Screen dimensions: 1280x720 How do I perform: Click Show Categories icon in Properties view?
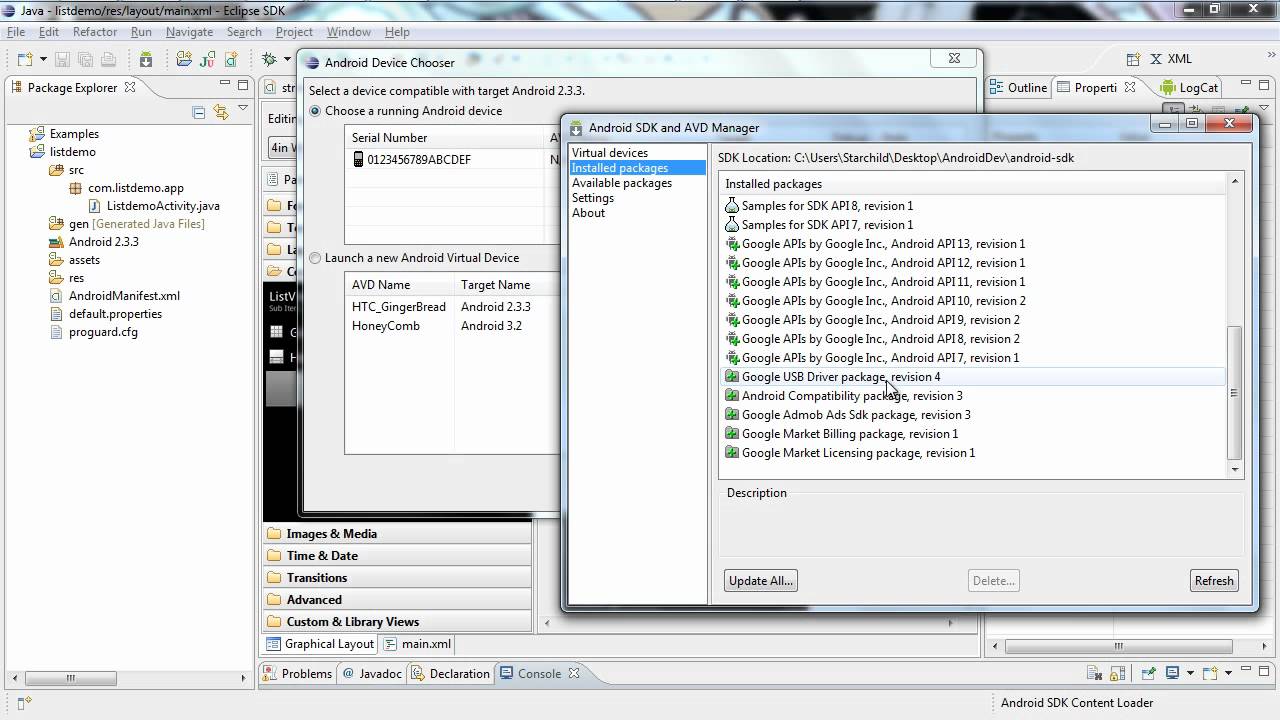click(x=1173, y=109)
